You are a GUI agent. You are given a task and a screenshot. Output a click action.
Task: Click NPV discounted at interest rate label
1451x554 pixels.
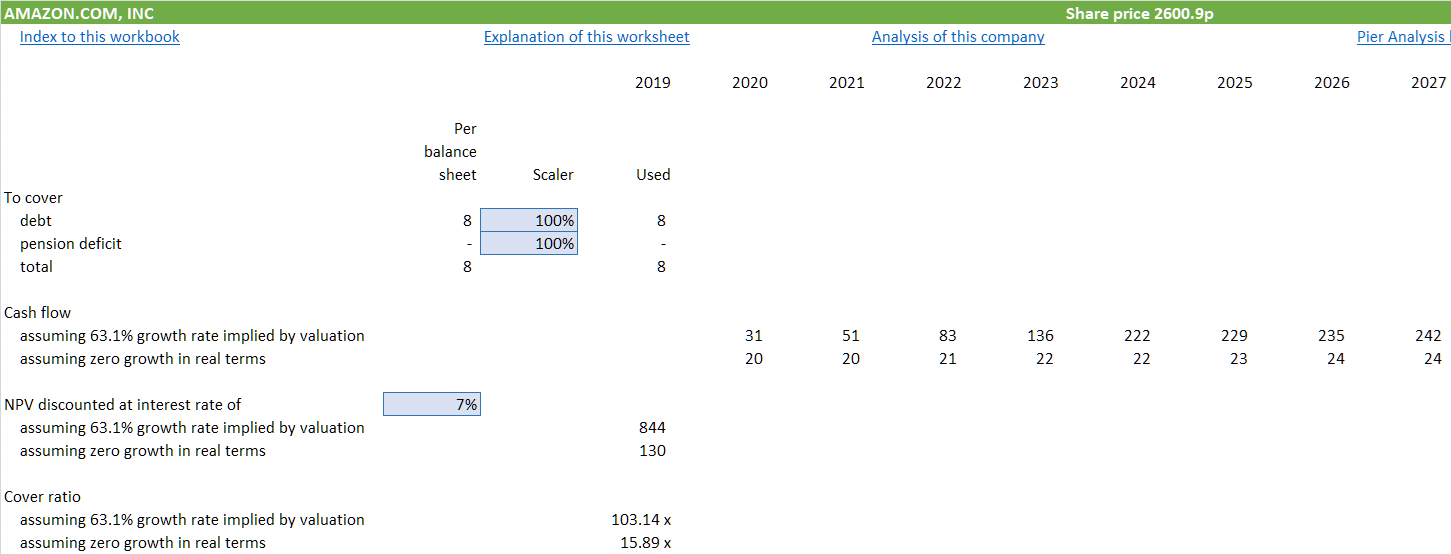coord(123,404)
